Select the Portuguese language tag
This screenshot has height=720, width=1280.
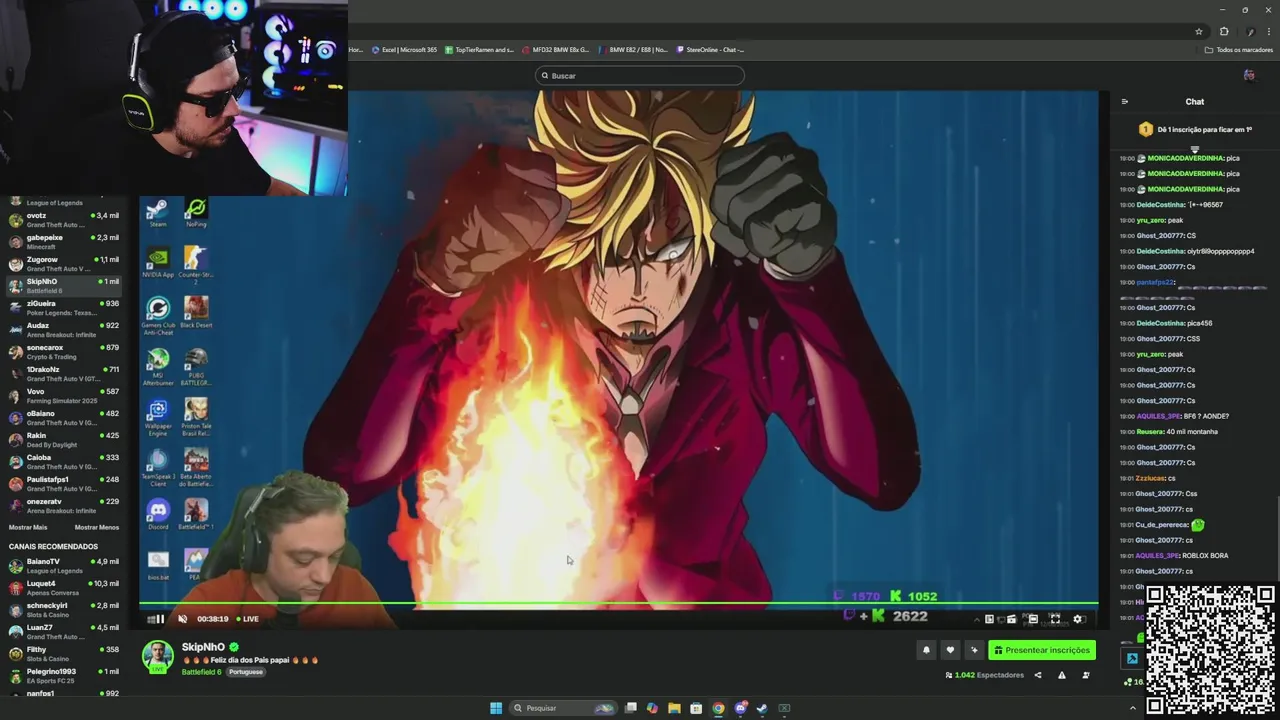pos(245,672)
